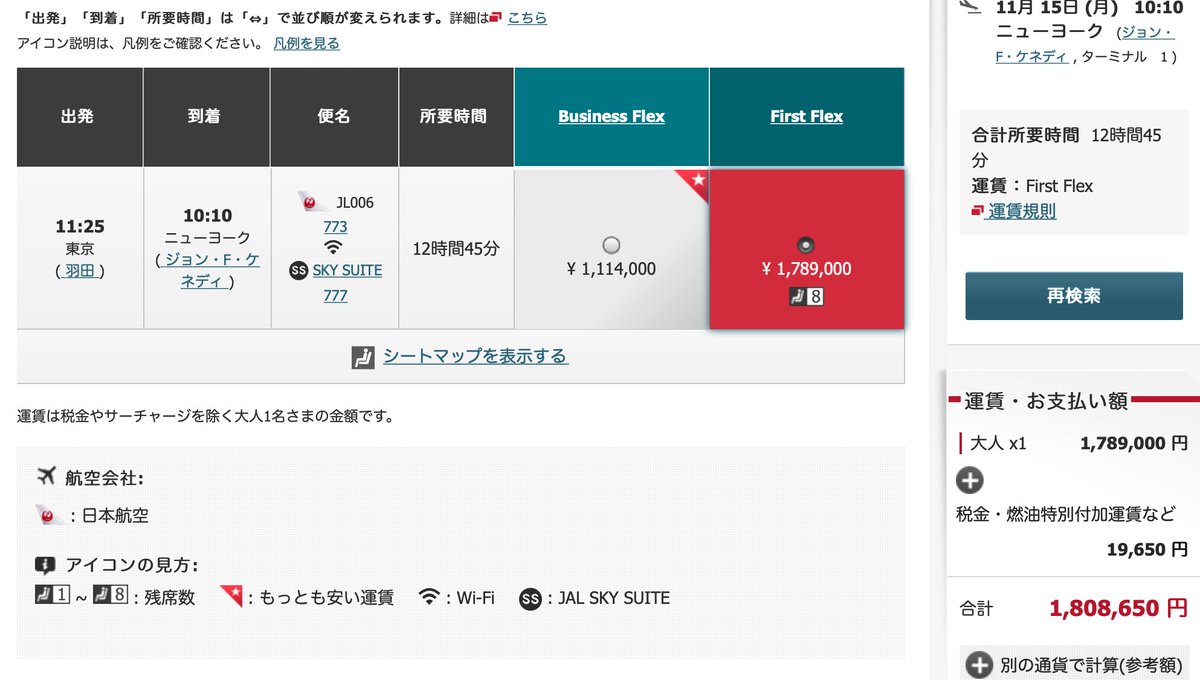The height and width of the screenshot is (680, 1200).
Task: Sort by the 到着 column header
Action: [x=207, y=116]
